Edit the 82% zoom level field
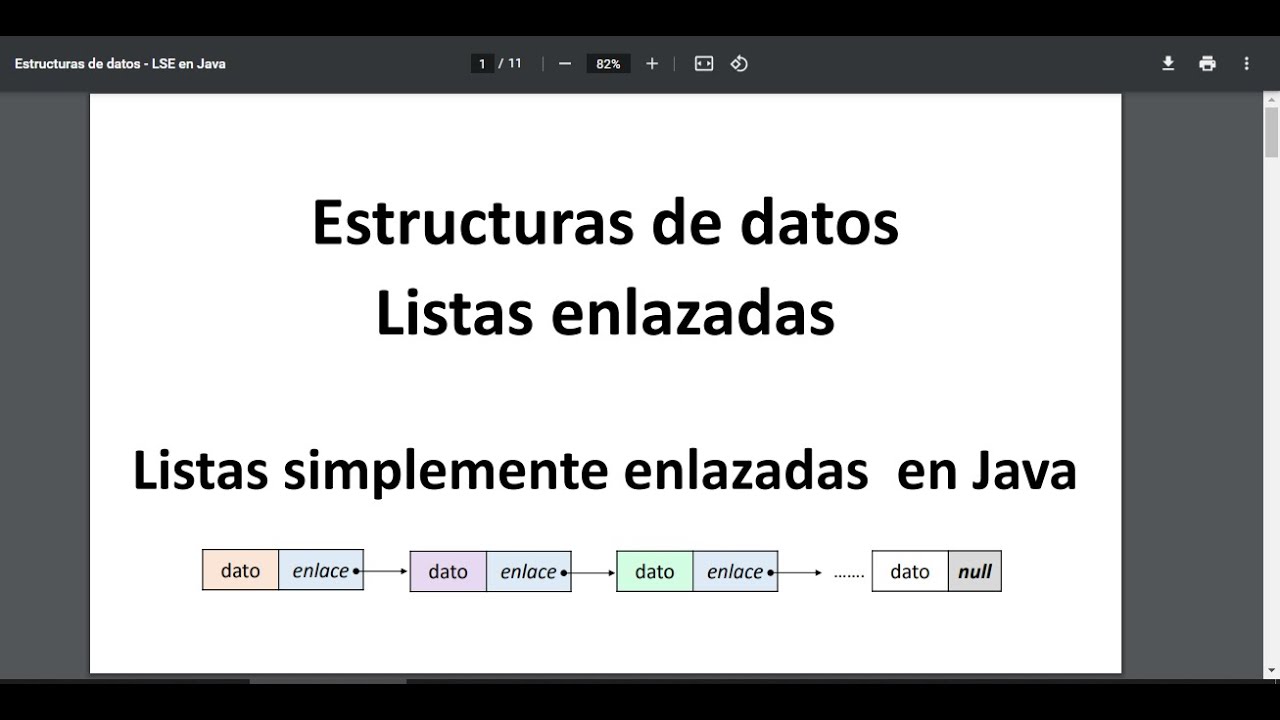This screenshot has height=720, width=1280. tap(608, 63)
